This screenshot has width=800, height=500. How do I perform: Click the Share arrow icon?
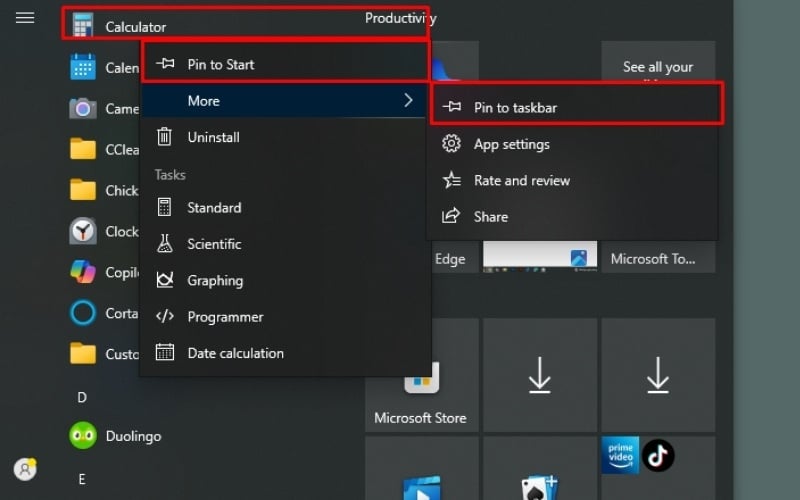(451, 216)
